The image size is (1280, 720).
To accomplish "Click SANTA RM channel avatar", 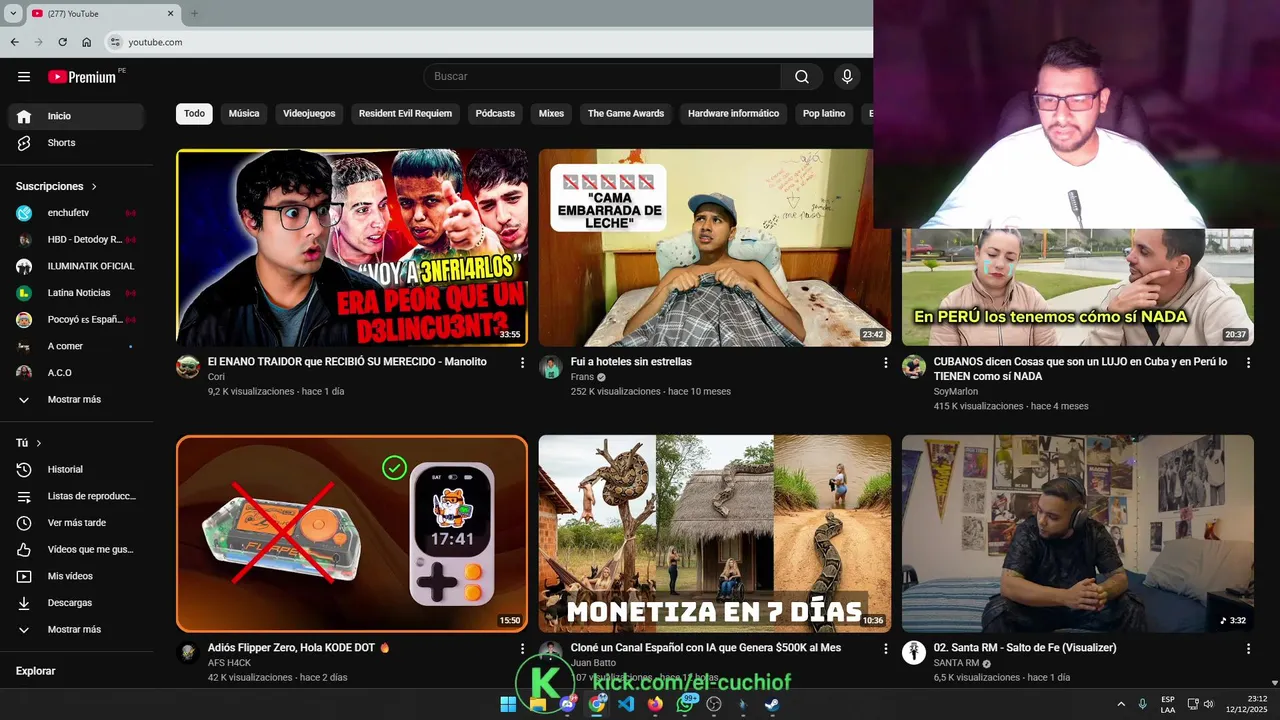I will click(x=914, y=653).
